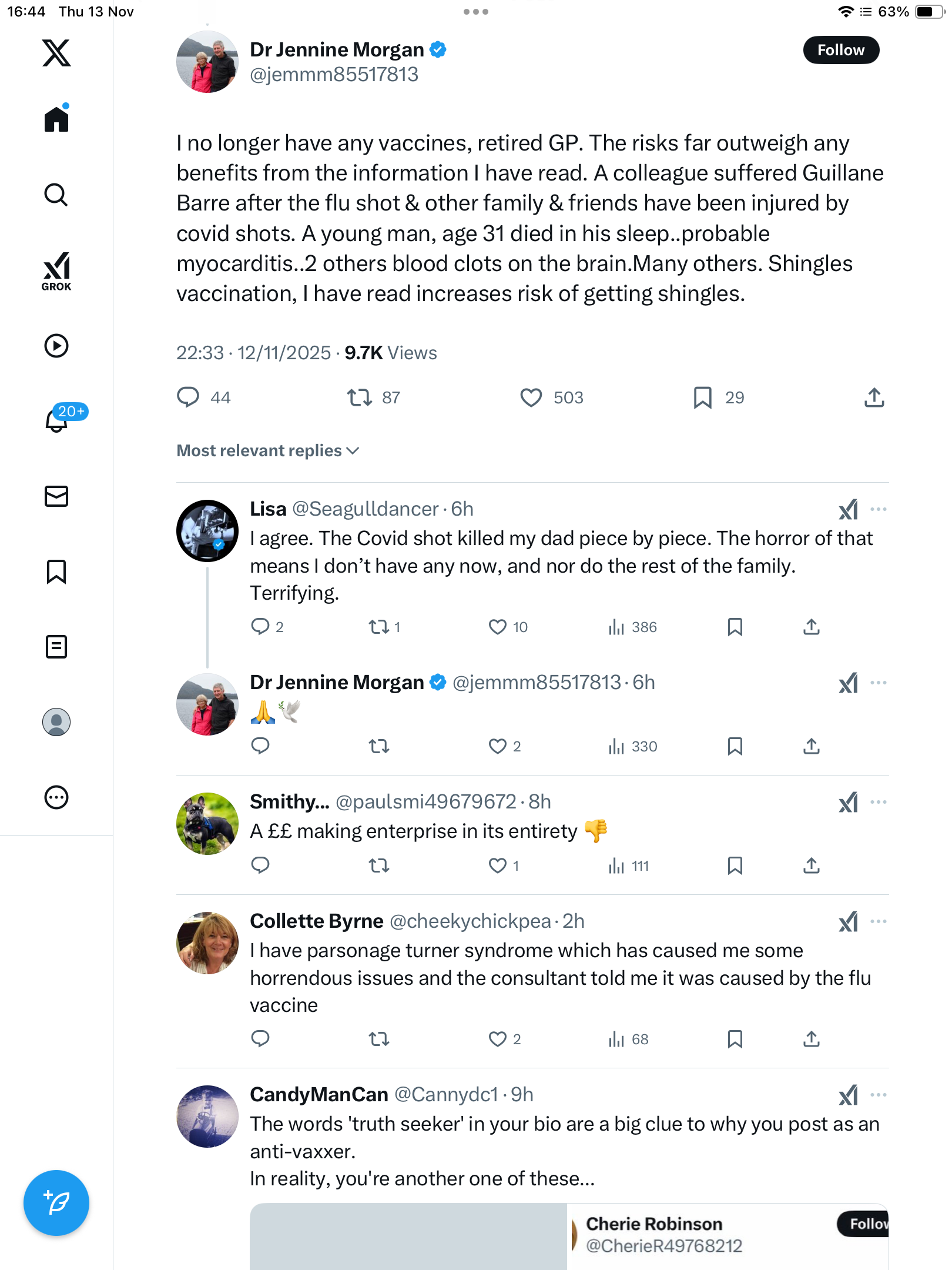
Task: Bookmark the main post with 29 bookmarks
Action: pyautogui.click(x=702, y=397)
